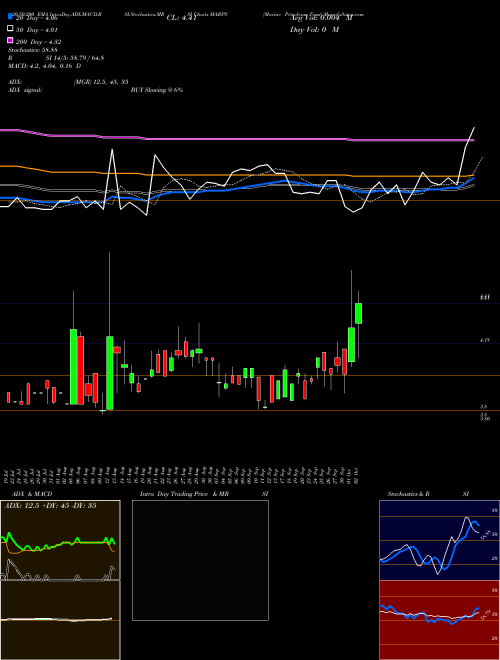Image resolution: width=500 pixels, height=660 pixels.
Task: Click the magenta 200 Day EMA legend swatch
Action: (x=10, y=41)
